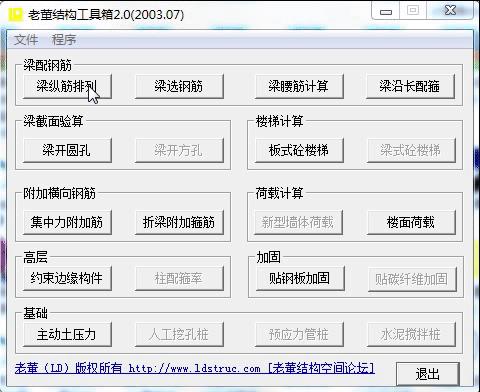Select the 约束边缘构件 button
This screenshot has height=392, width=480.
point(67,278)
